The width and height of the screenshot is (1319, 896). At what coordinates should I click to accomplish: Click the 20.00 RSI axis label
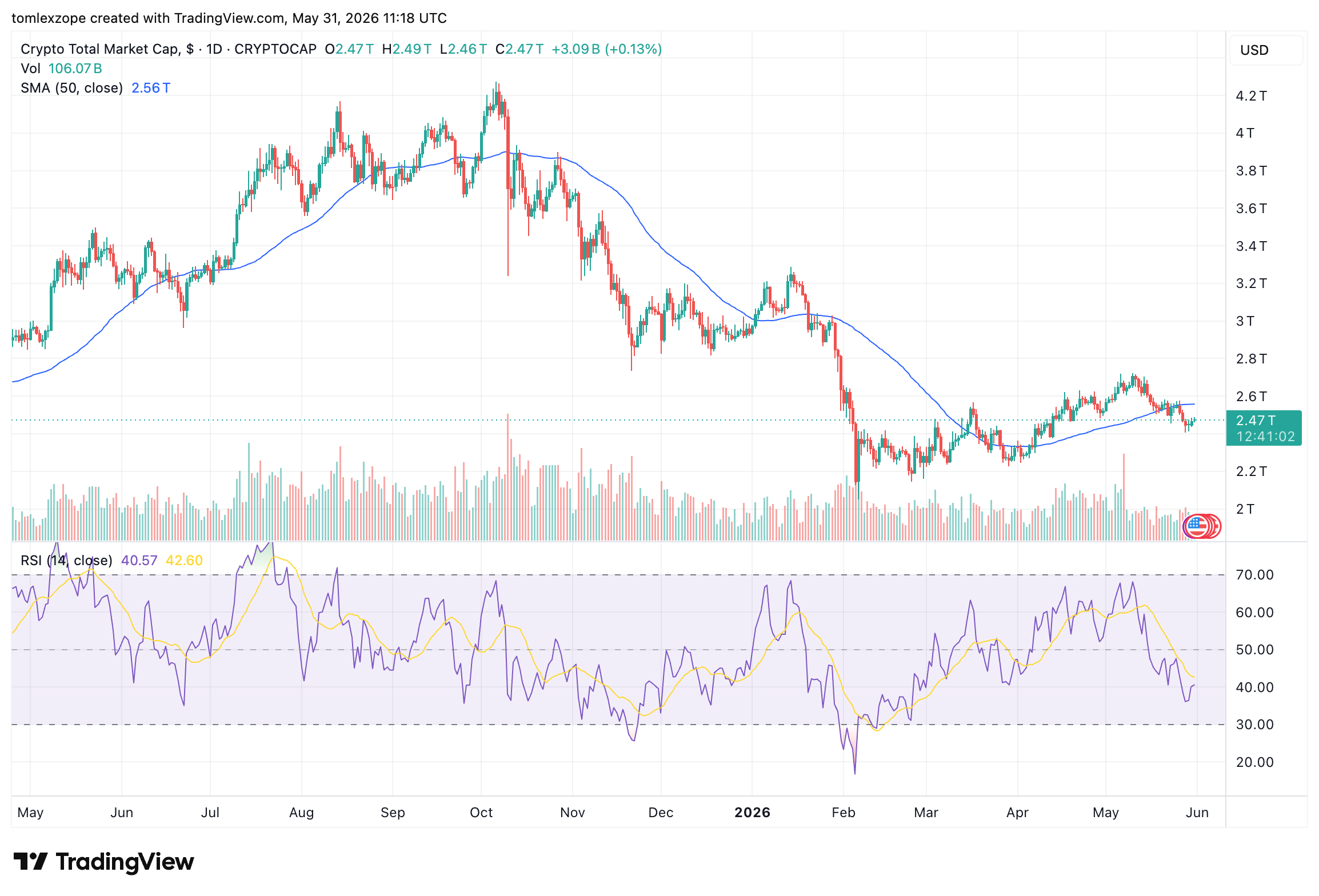[1255, 762]
